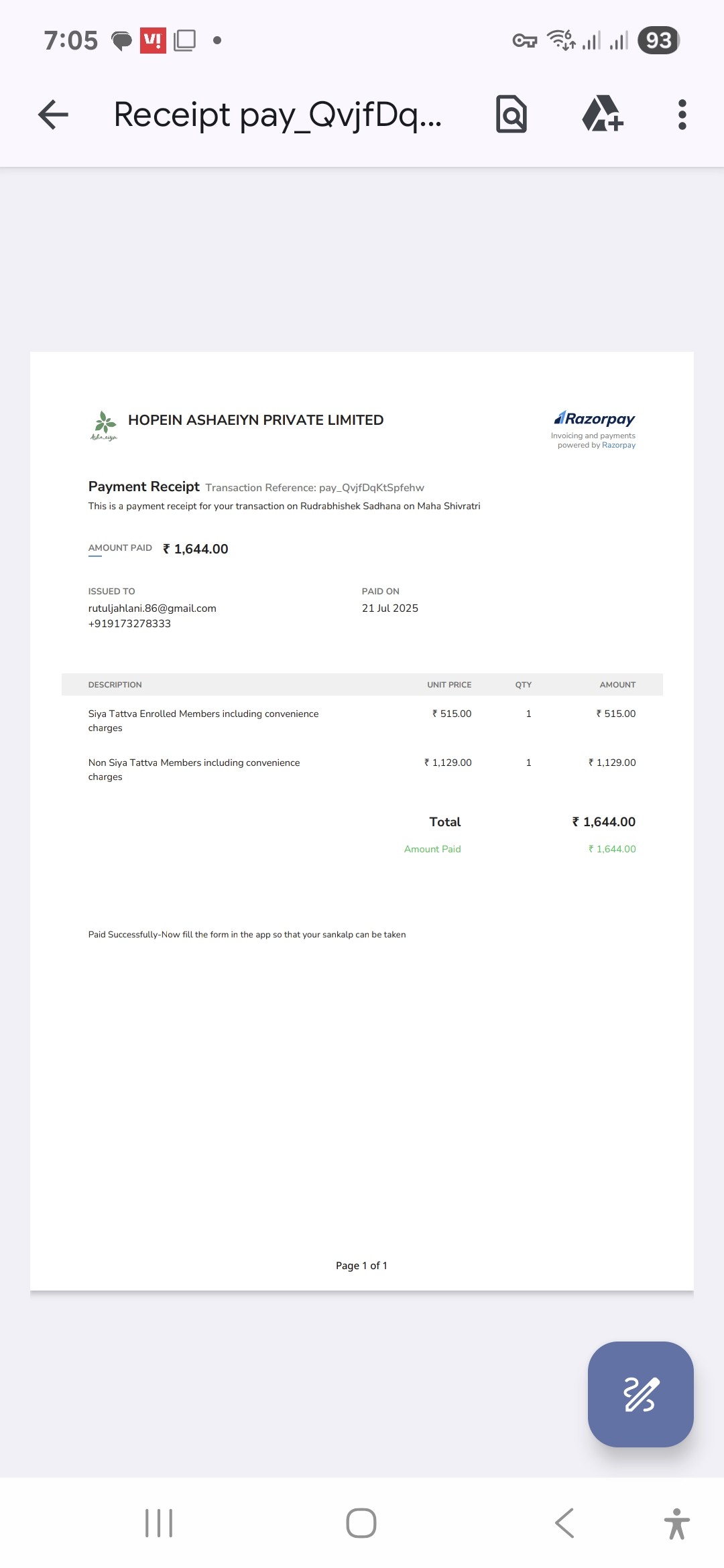Select the transaction reference pay_QvjfDqKtSpfehw
Viewport: 724px width, 1568px height.
point(371,488)
